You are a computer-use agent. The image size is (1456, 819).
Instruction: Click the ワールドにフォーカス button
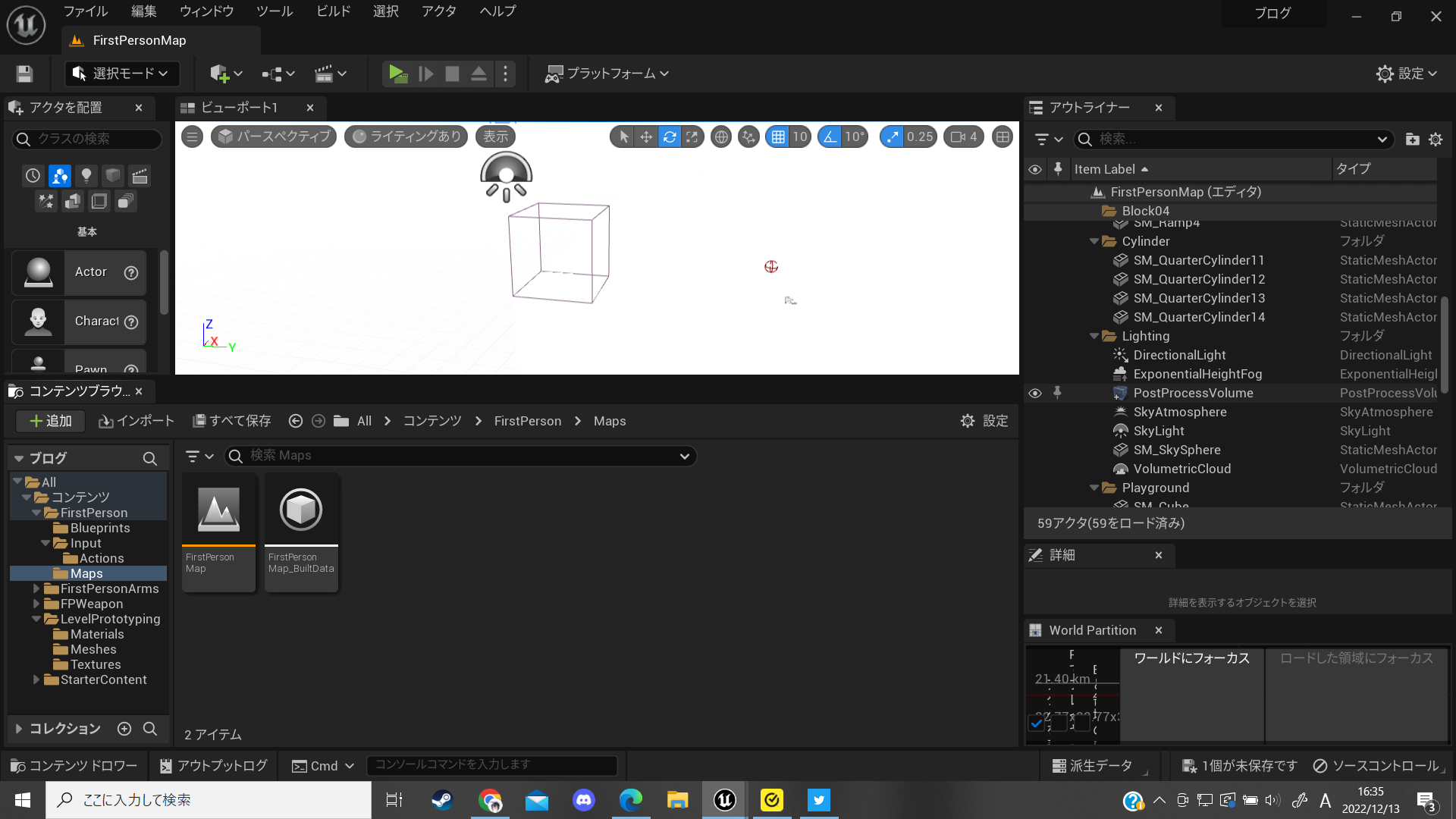click(1191, 658)
